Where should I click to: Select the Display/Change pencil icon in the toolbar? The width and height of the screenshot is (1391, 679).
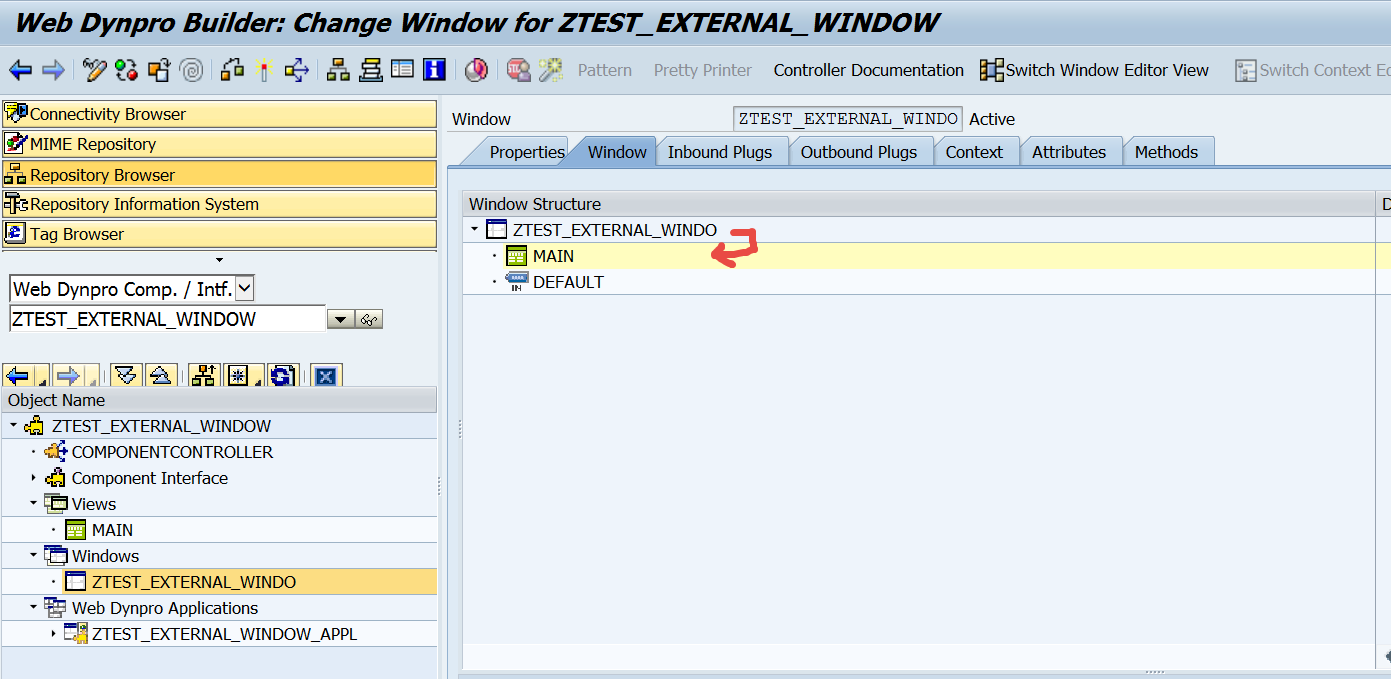pos(93,70)
